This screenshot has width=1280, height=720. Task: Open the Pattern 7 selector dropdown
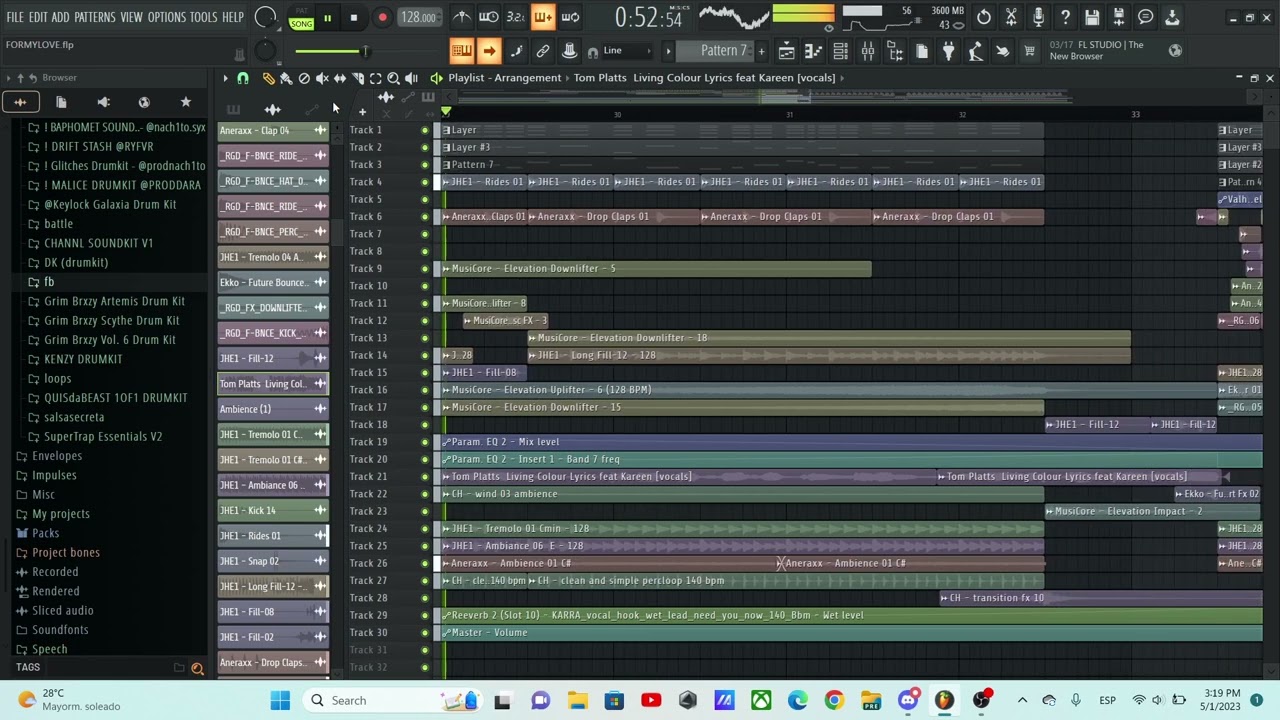click(x=715, y=51)
